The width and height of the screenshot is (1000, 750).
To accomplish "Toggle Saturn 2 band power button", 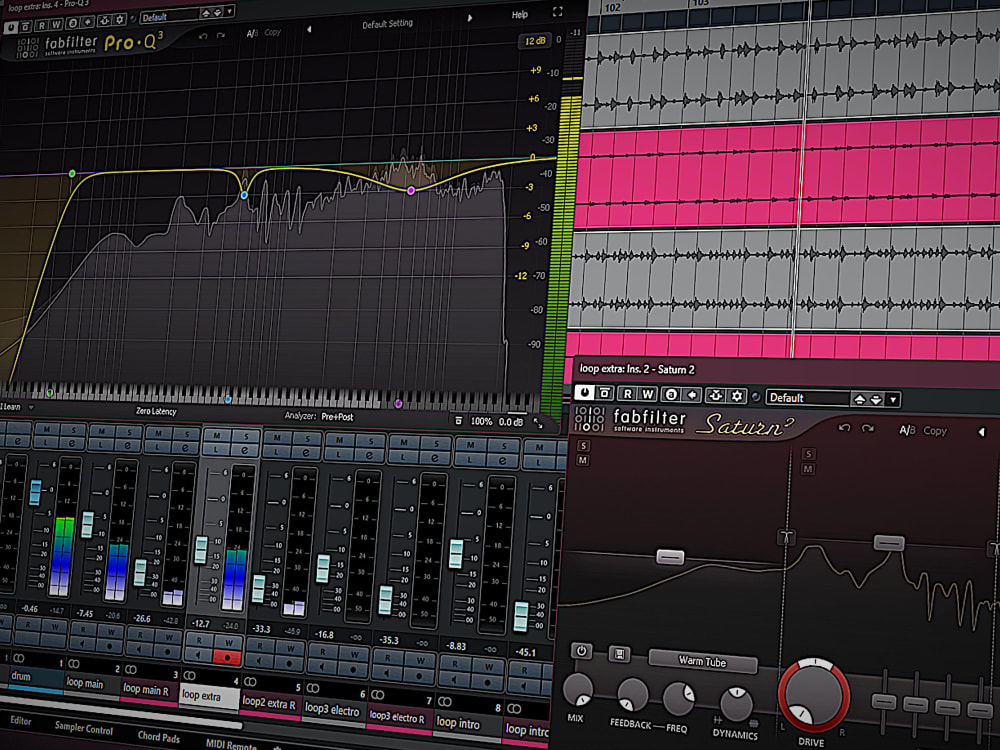I will tap(581, 651).
